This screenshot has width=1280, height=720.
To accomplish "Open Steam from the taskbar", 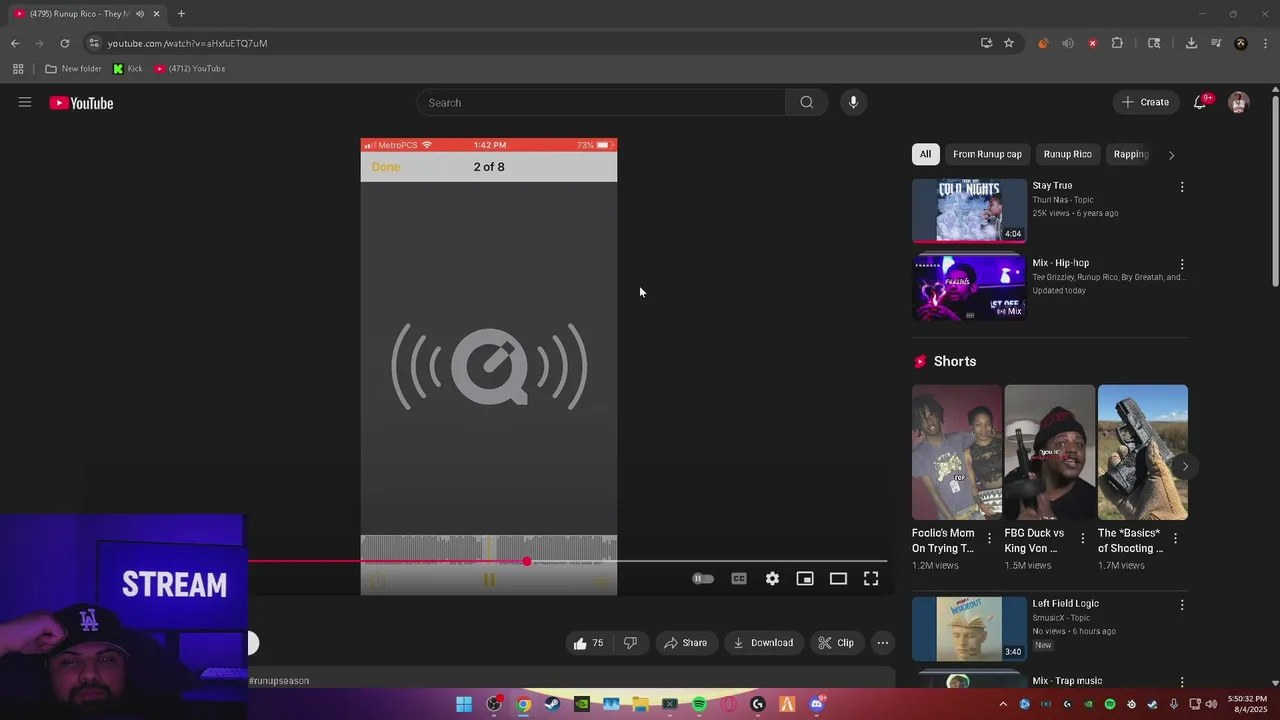I will (x=552, y=704).
